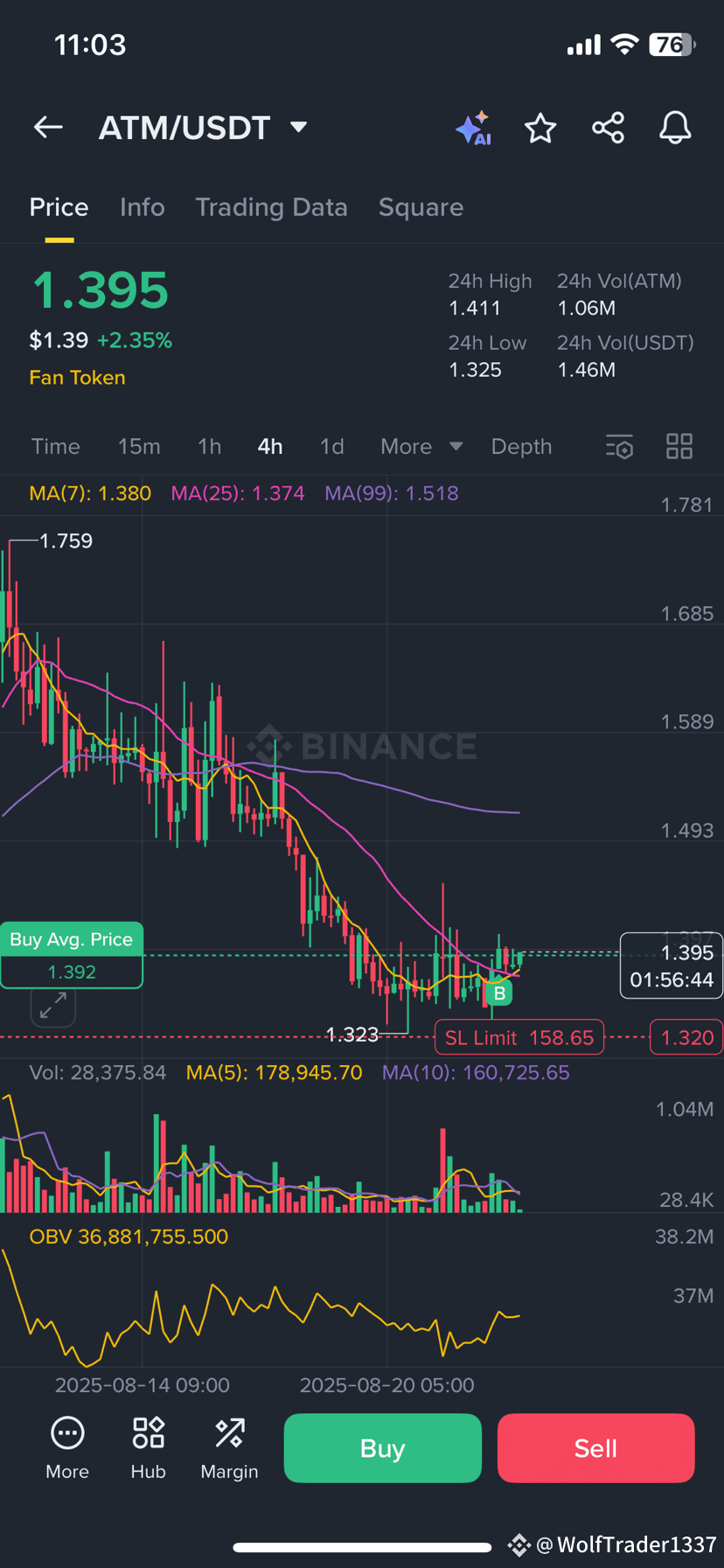Add ATM/USDT to favorites with star
Screen dimensions: 724x1568
tap(540, 129)
